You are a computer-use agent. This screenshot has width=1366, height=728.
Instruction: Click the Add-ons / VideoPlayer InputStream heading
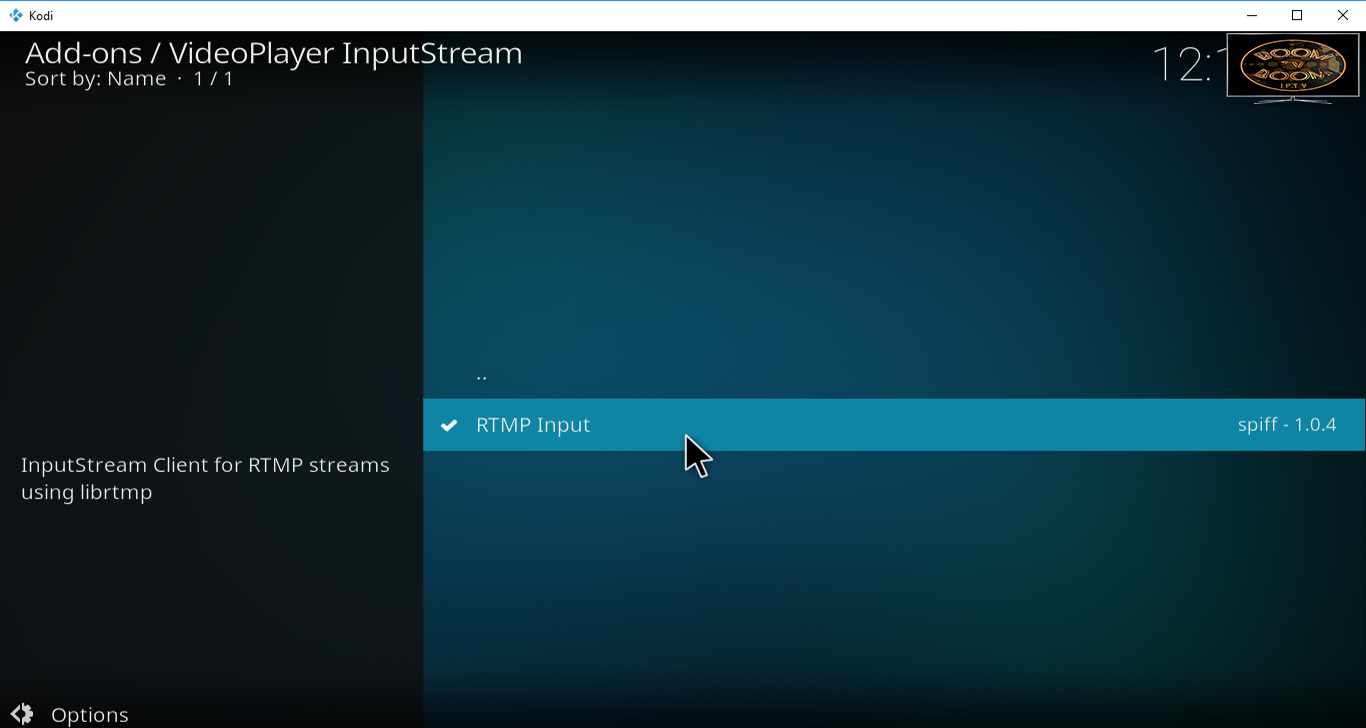tap(274, 53)
